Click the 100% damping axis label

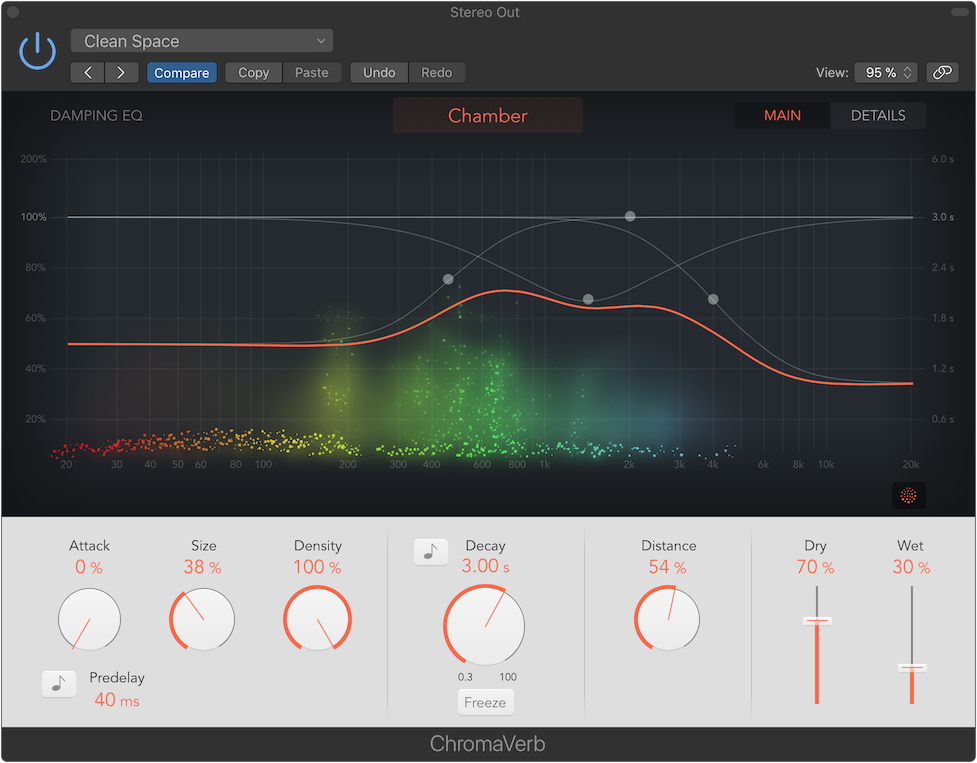[x=34, y=217]
